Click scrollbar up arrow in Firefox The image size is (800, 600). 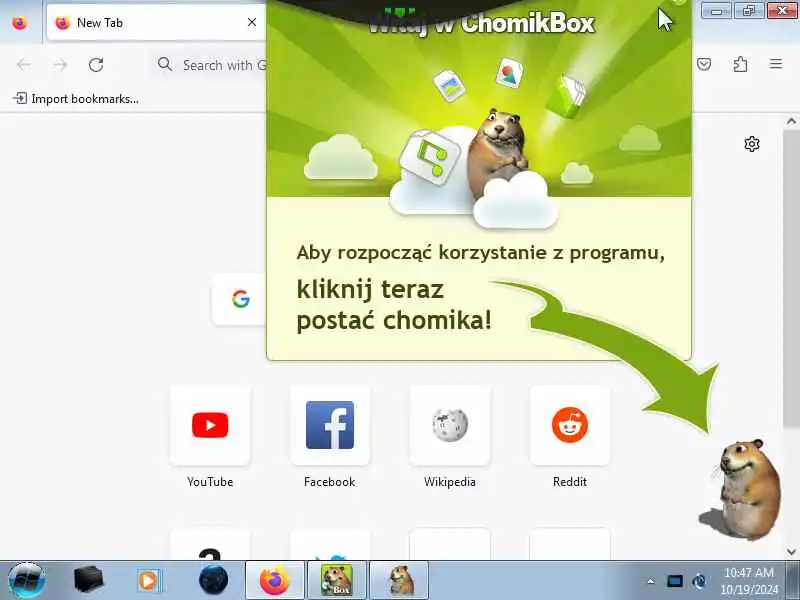click(791, 121)
